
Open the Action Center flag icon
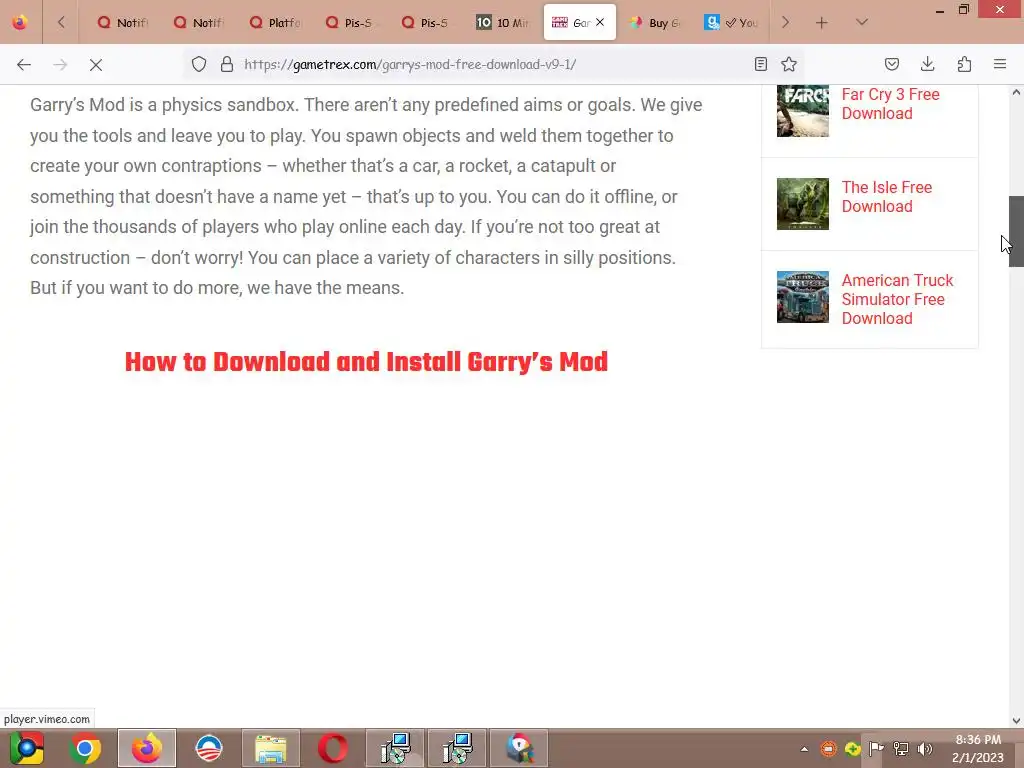(x=876, y=749)
